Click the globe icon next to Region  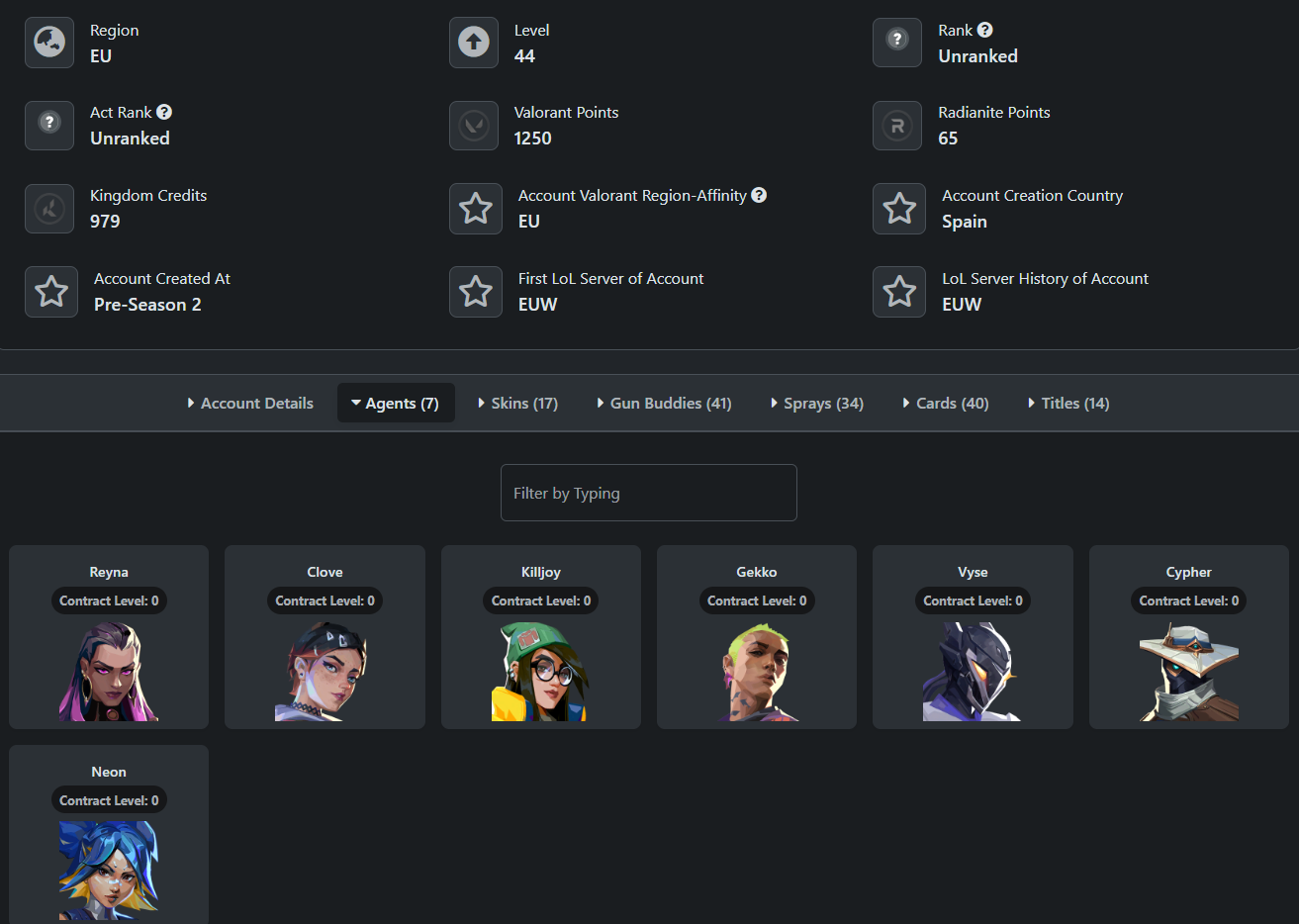click(49, 43)
